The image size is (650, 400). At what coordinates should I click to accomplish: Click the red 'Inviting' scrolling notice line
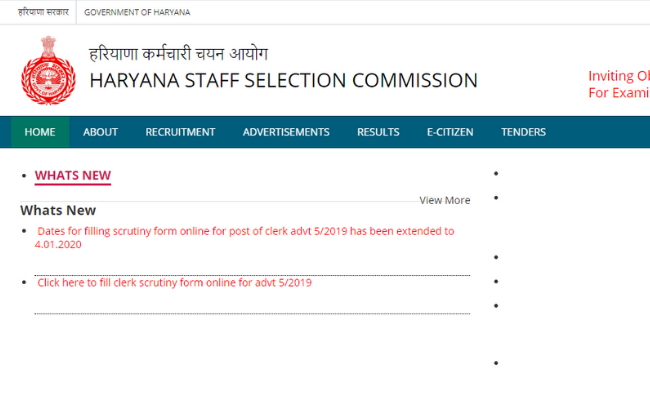618,76
